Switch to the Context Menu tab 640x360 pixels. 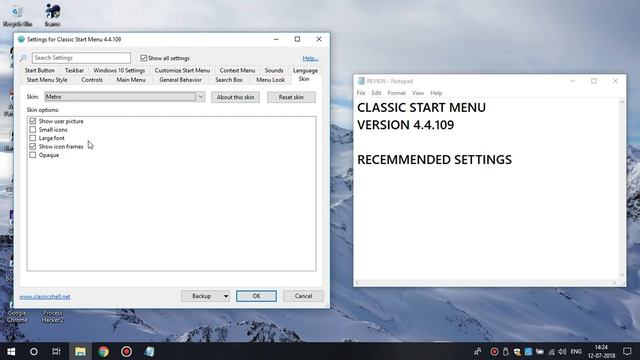click(237, 70)
